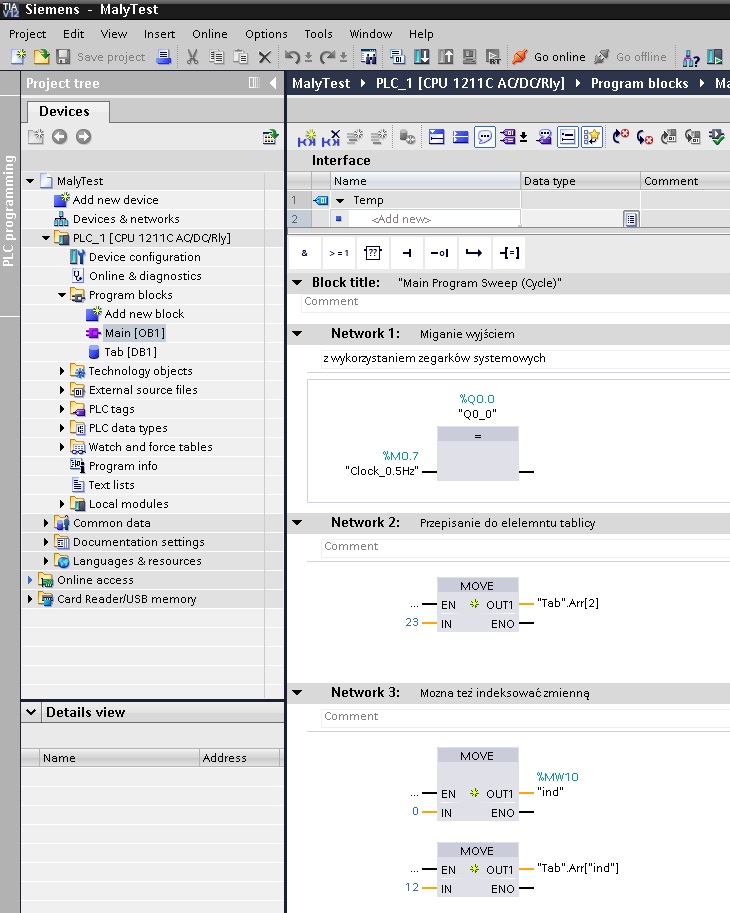
Task: Toggle free comments speech-bubble icon
Action: (484, 137)
